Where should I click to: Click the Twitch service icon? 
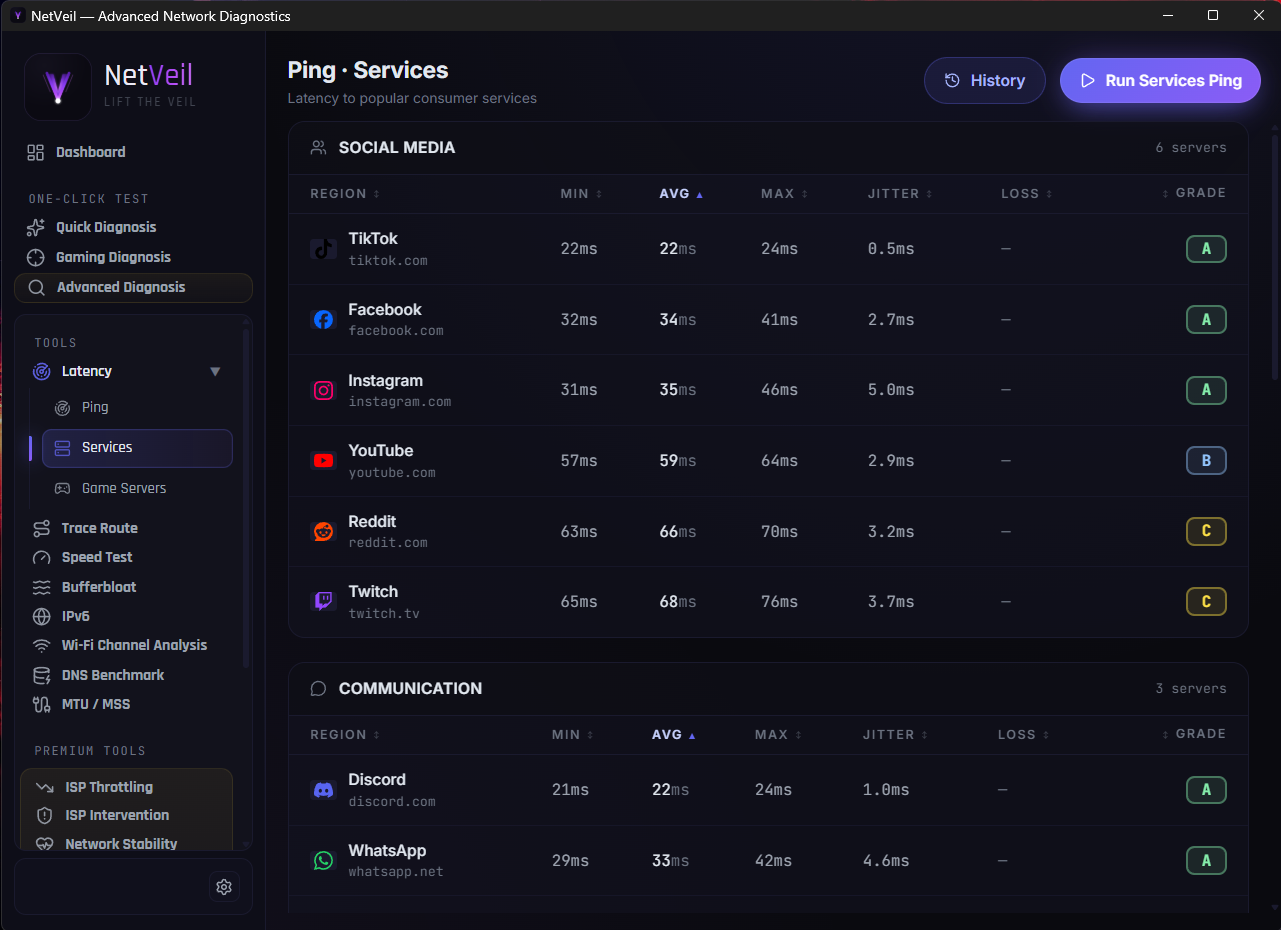click(323, 602)
